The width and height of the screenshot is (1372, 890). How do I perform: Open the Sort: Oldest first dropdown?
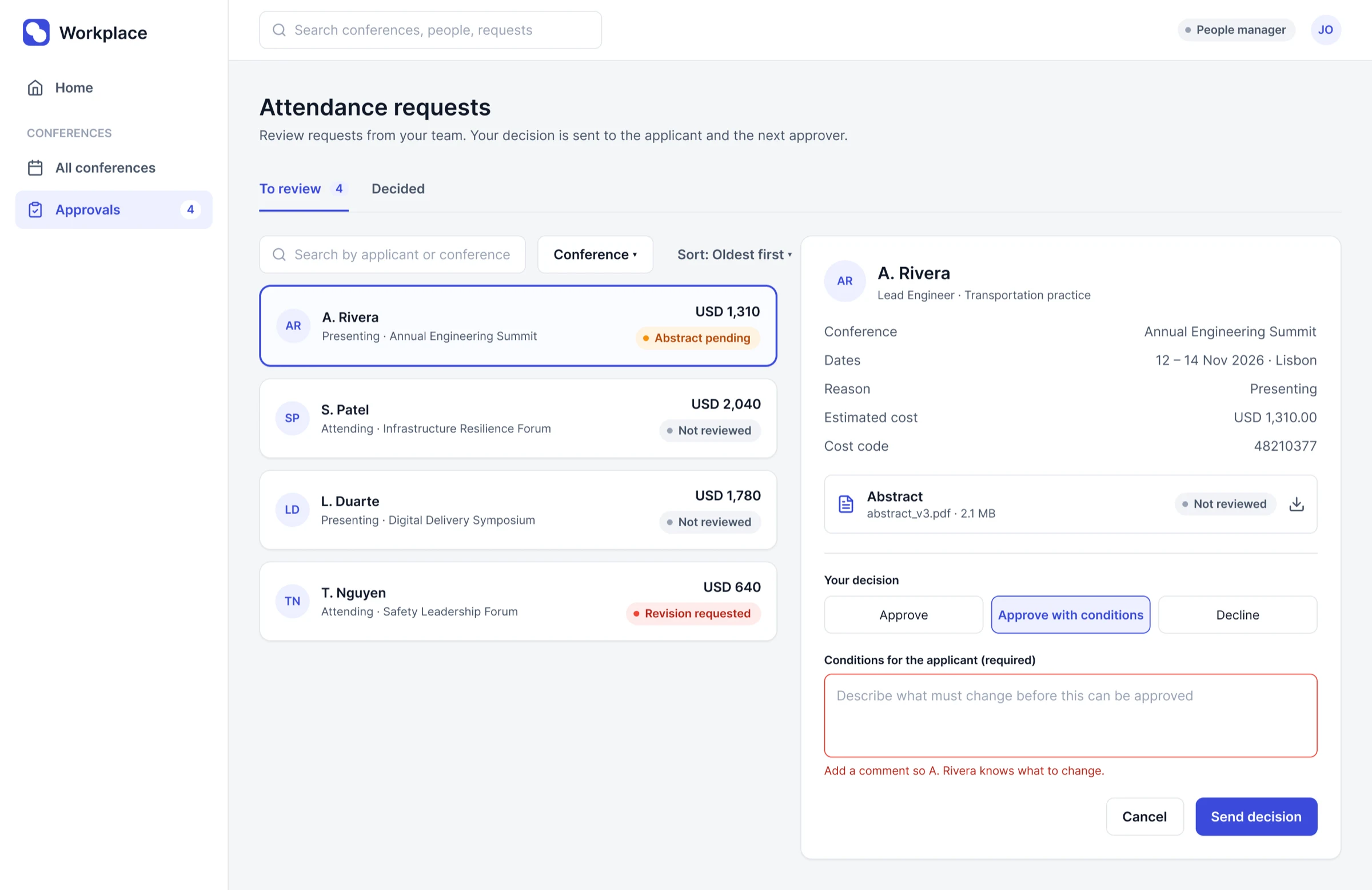coord(735,255)
